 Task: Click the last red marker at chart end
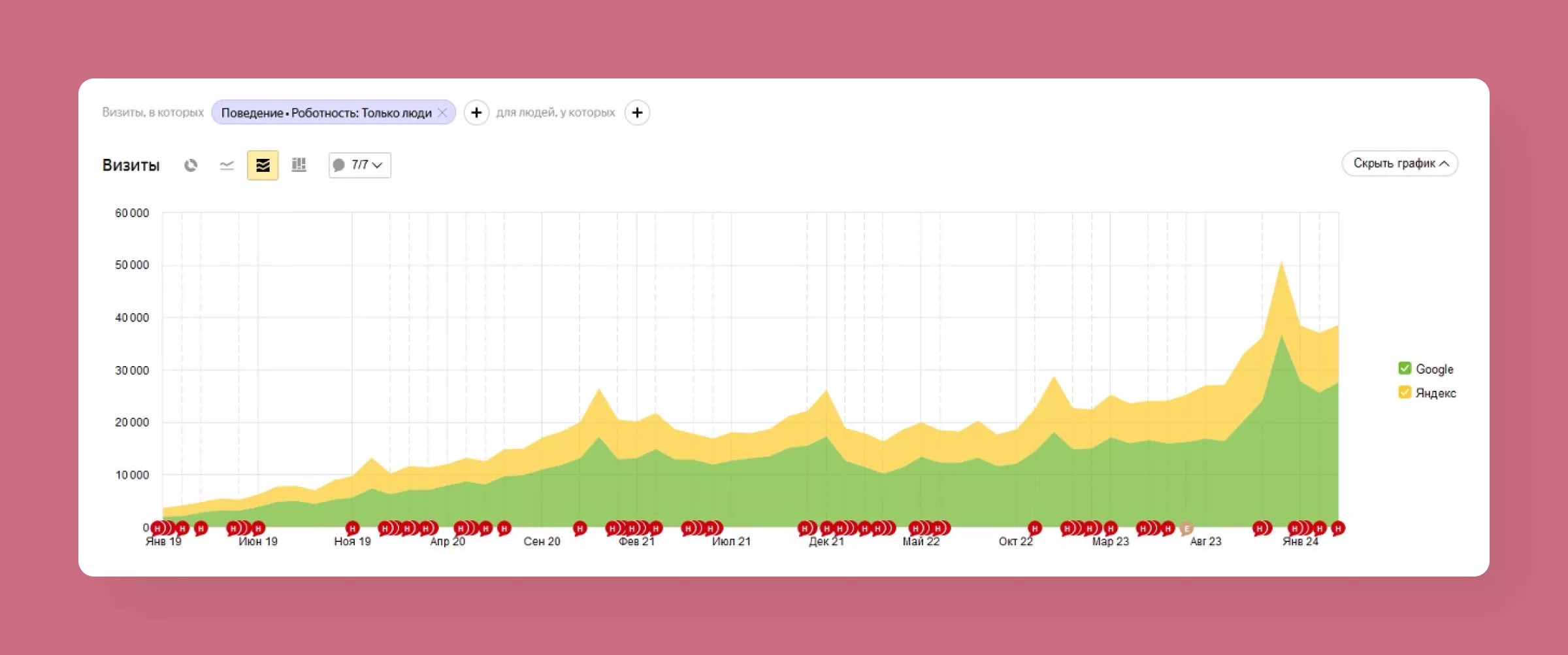tap(1338, 528)
